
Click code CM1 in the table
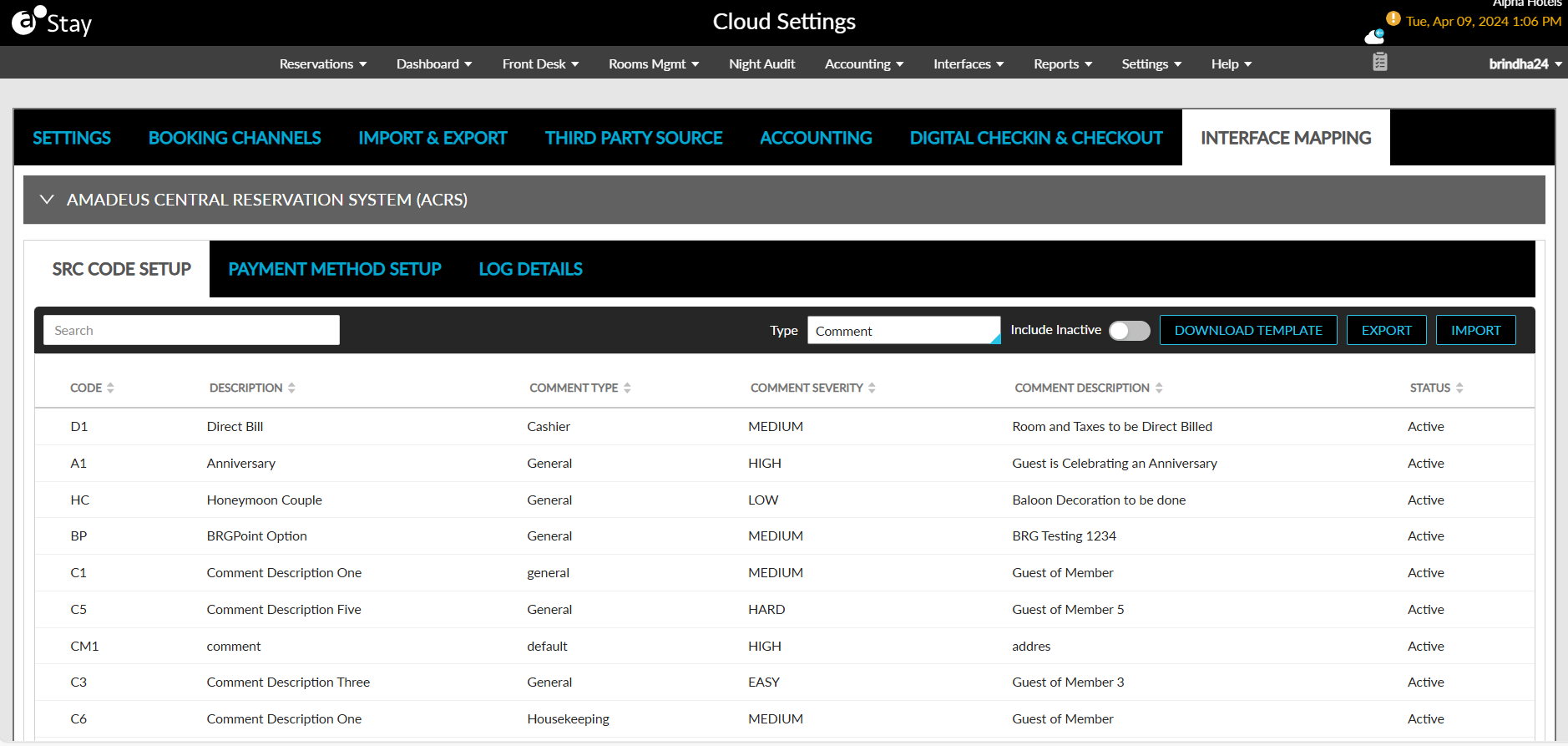click(x=84, y=646)
